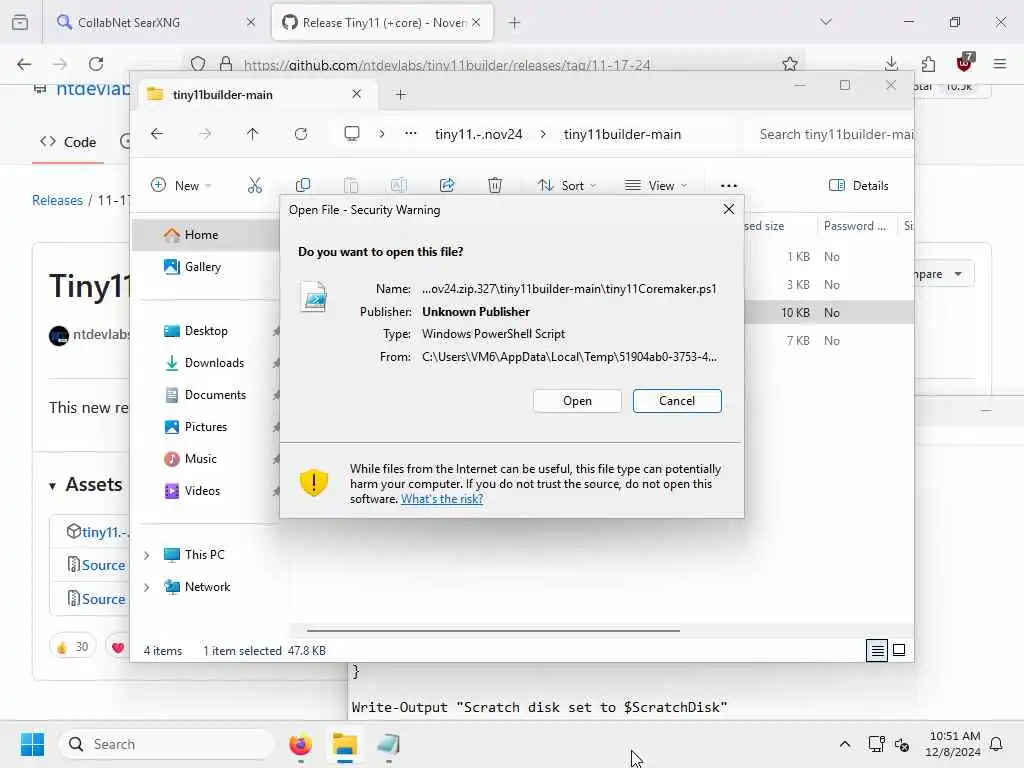Image resolution: width=1024 pixels, height=768 pixels.
Task: Select the file row showing 10 KB
Action: pyautogui.click(x=828, y=313)
